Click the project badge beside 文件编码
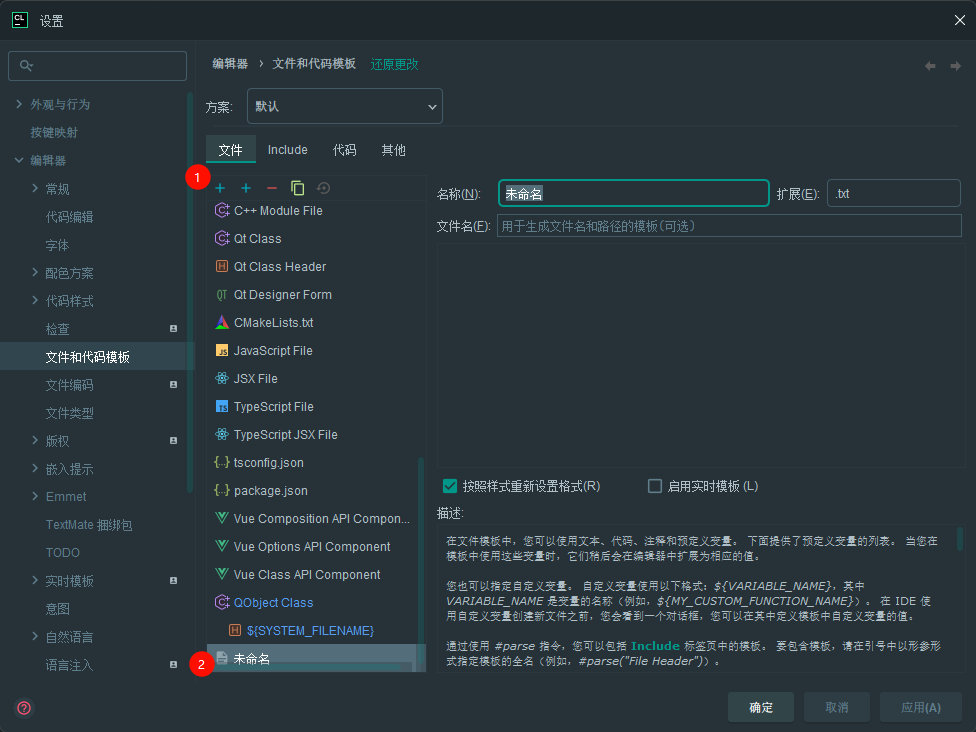Viewport: 976px width, 732px height. click(174, 385)
